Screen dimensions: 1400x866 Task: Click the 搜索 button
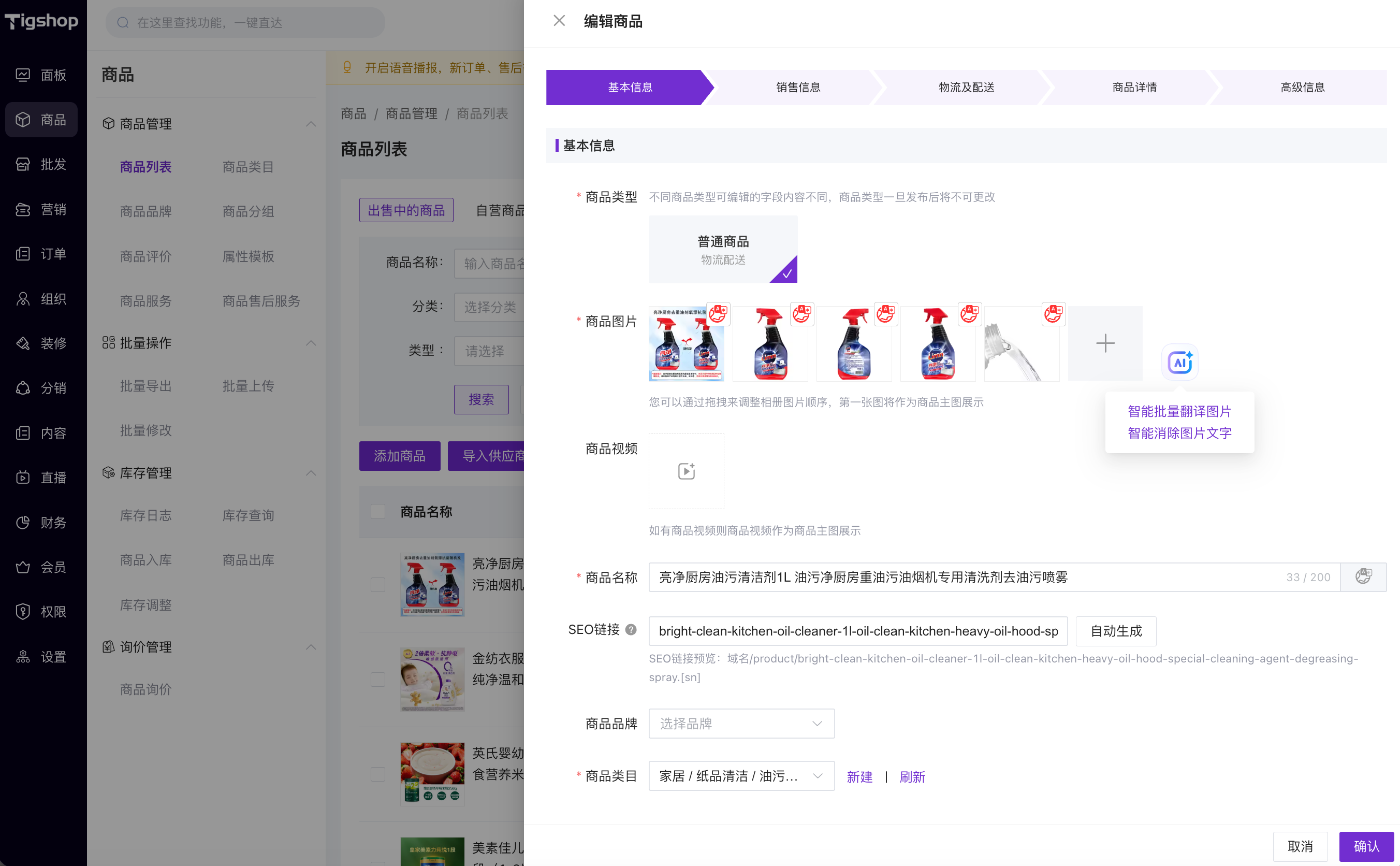pyautogui.click(x=482, y=399)
